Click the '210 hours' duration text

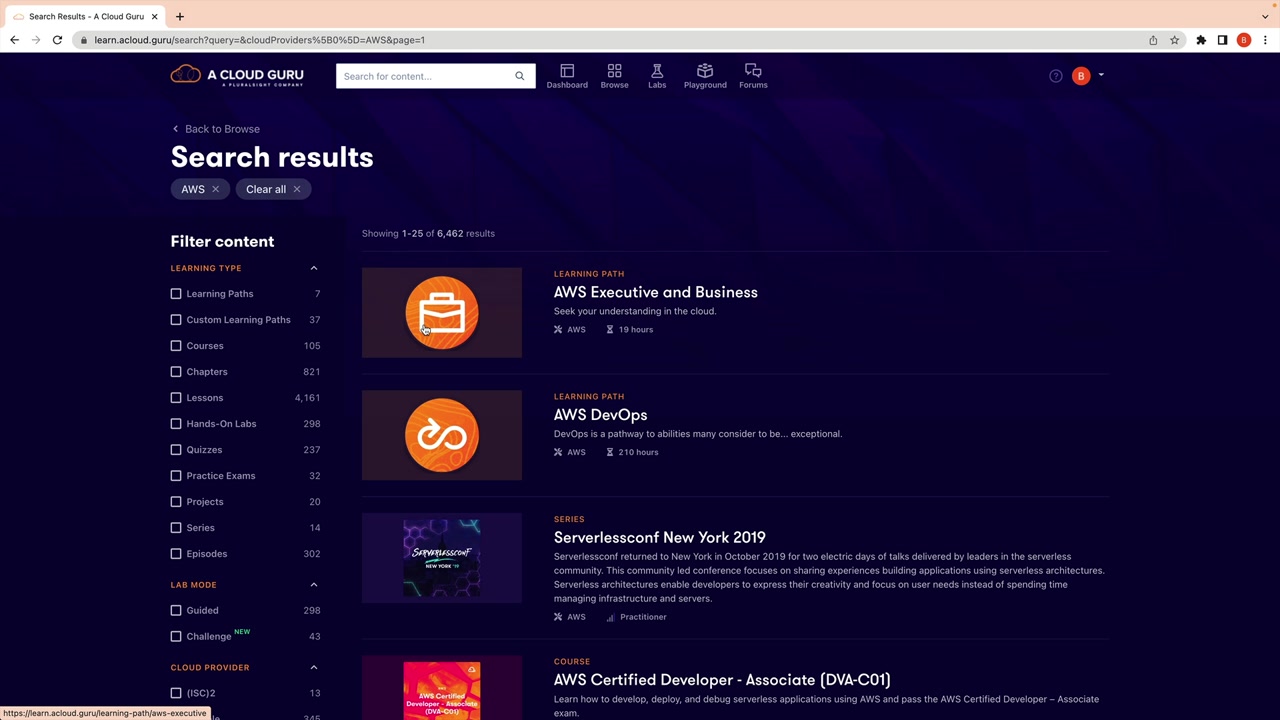coord(638,452)
